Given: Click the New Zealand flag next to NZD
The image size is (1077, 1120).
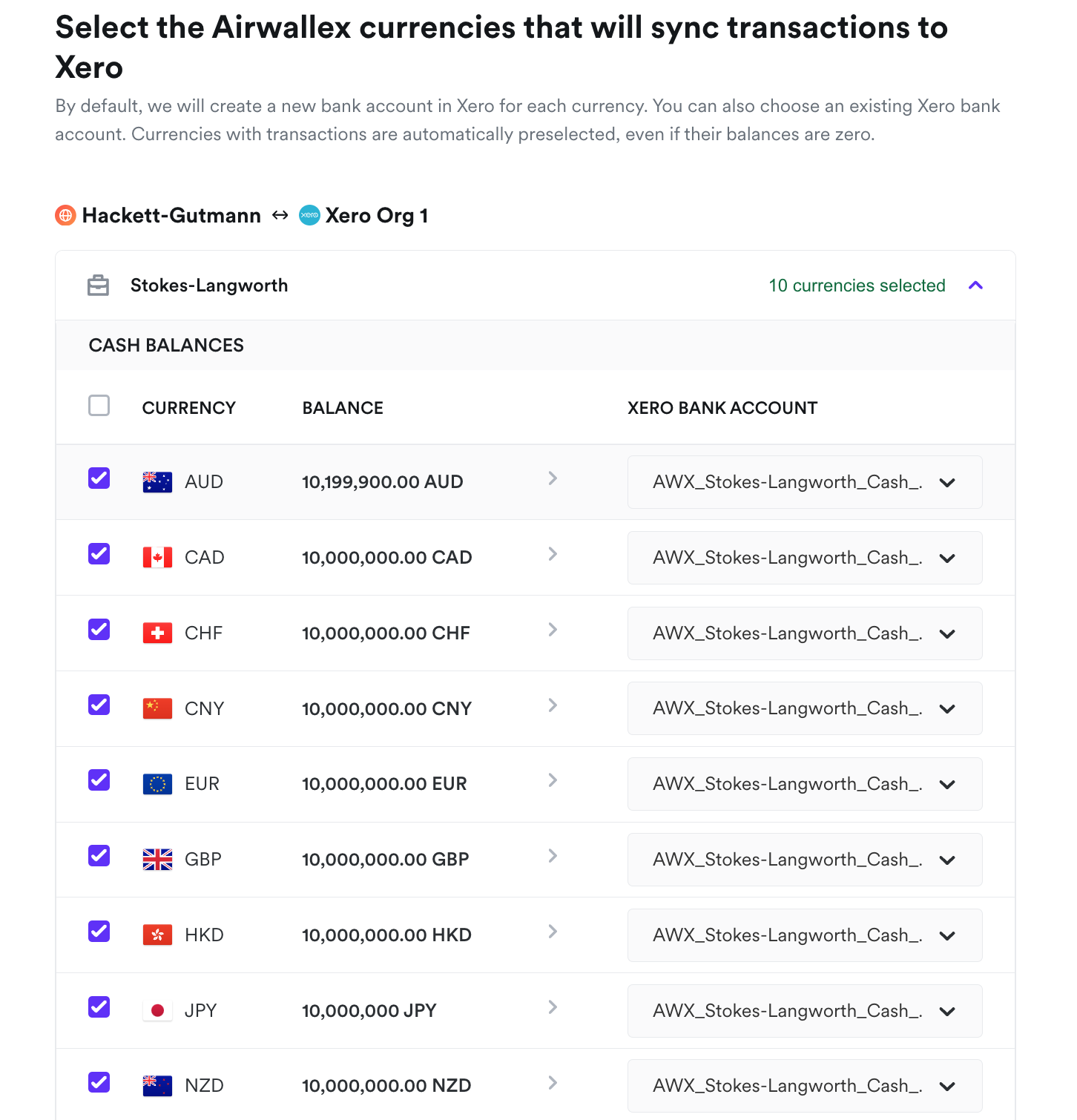Looking at the screenshot, I should tap(157, 1086).
